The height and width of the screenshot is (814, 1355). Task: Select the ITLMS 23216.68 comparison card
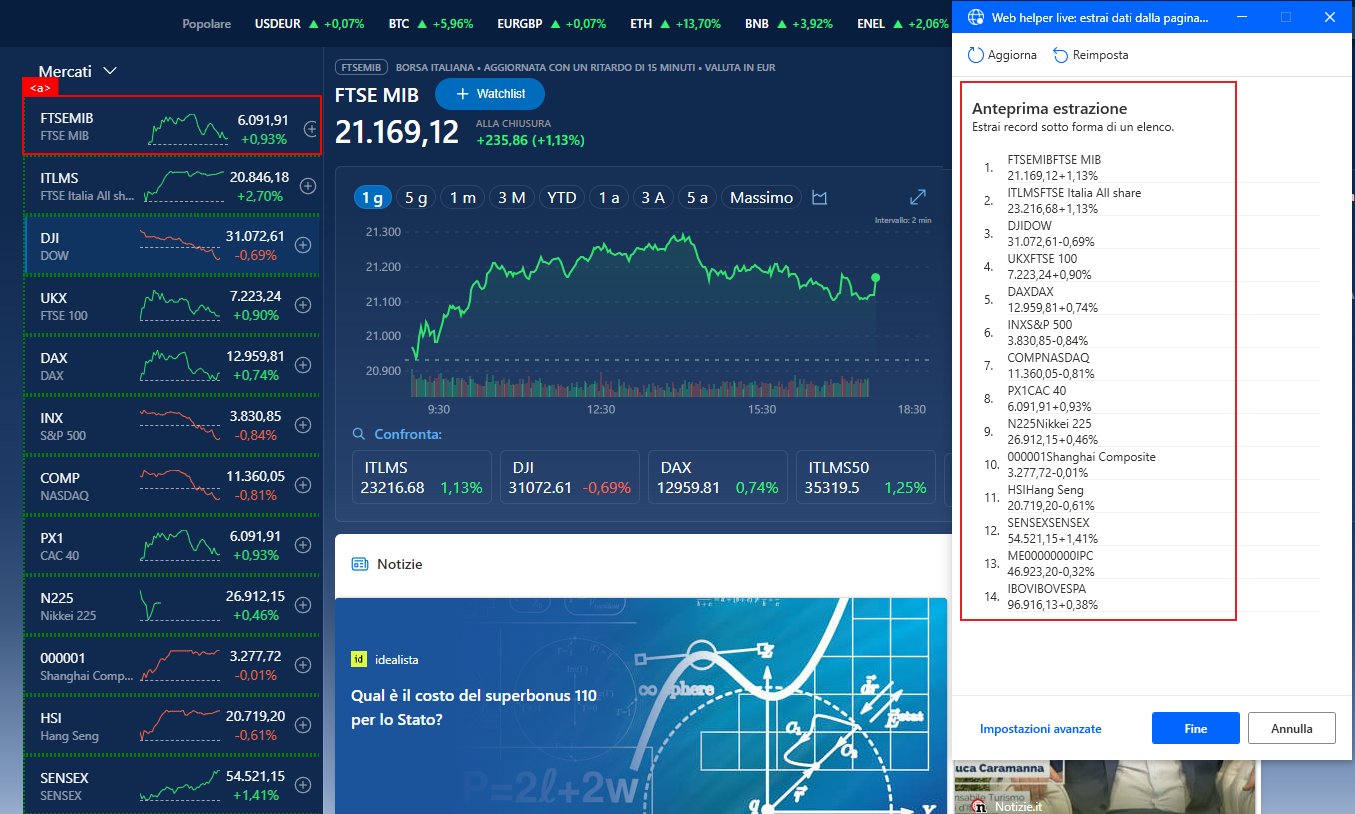(x=422, y=477)
